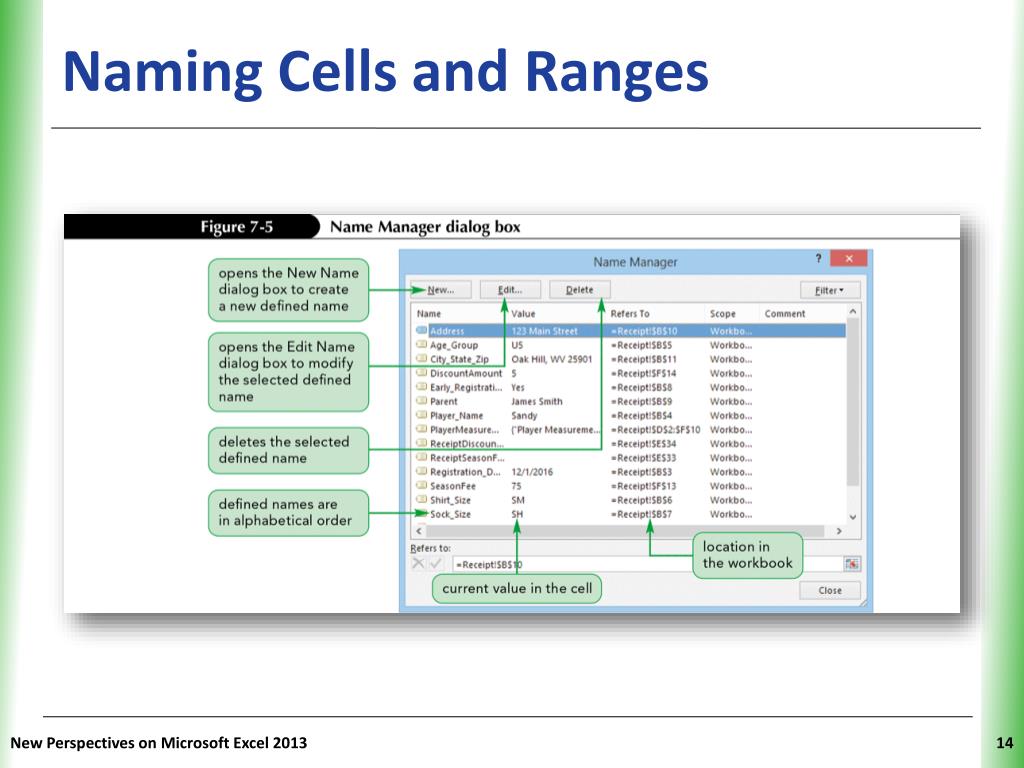Viewport: 1024px width, 768px height.
Task: Click the scroll up arrow of the list
Action: (x=853, y=312)
